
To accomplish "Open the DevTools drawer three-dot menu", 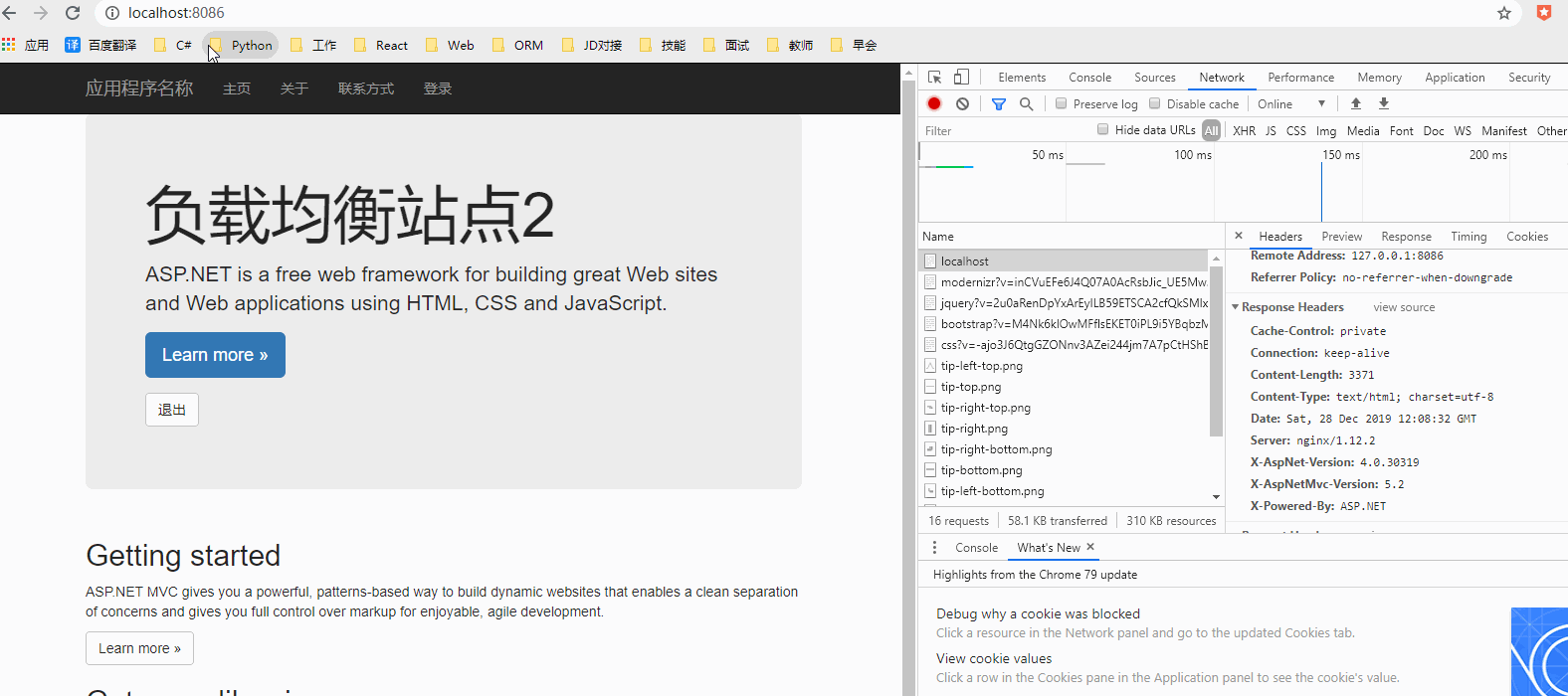I will click(934, 548).
